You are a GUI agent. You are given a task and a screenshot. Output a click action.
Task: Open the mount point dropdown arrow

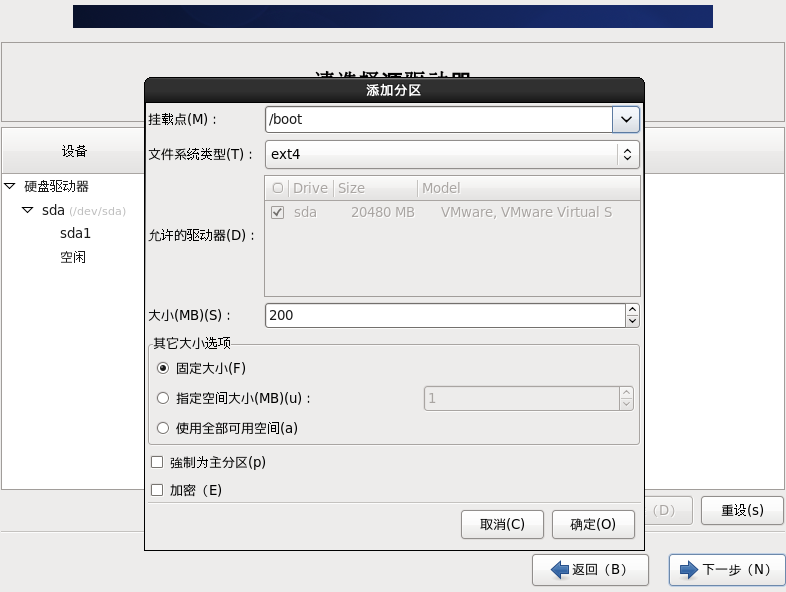tap(626, 119)
